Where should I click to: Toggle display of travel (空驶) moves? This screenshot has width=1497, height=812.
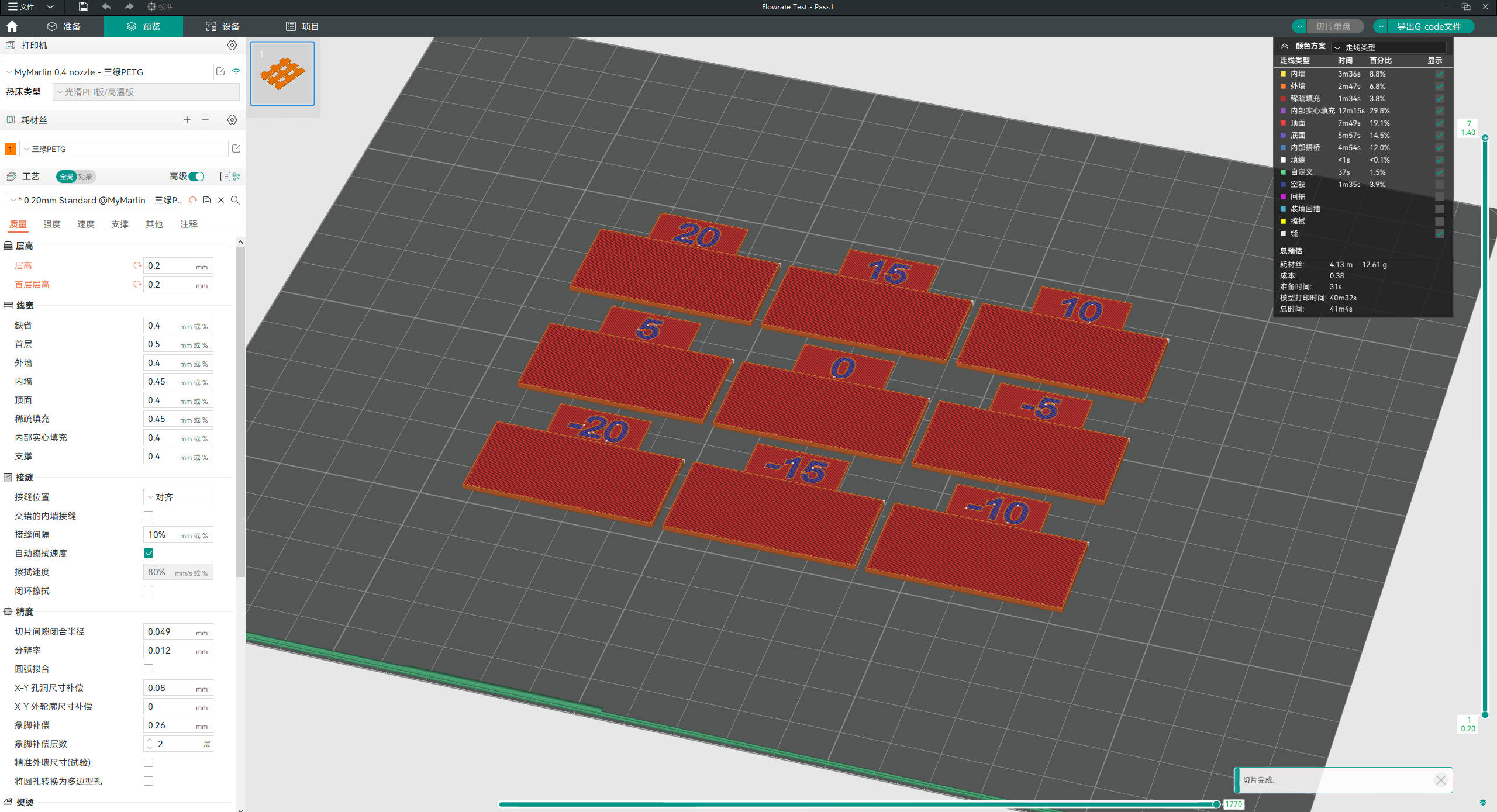pos(1440,185)
